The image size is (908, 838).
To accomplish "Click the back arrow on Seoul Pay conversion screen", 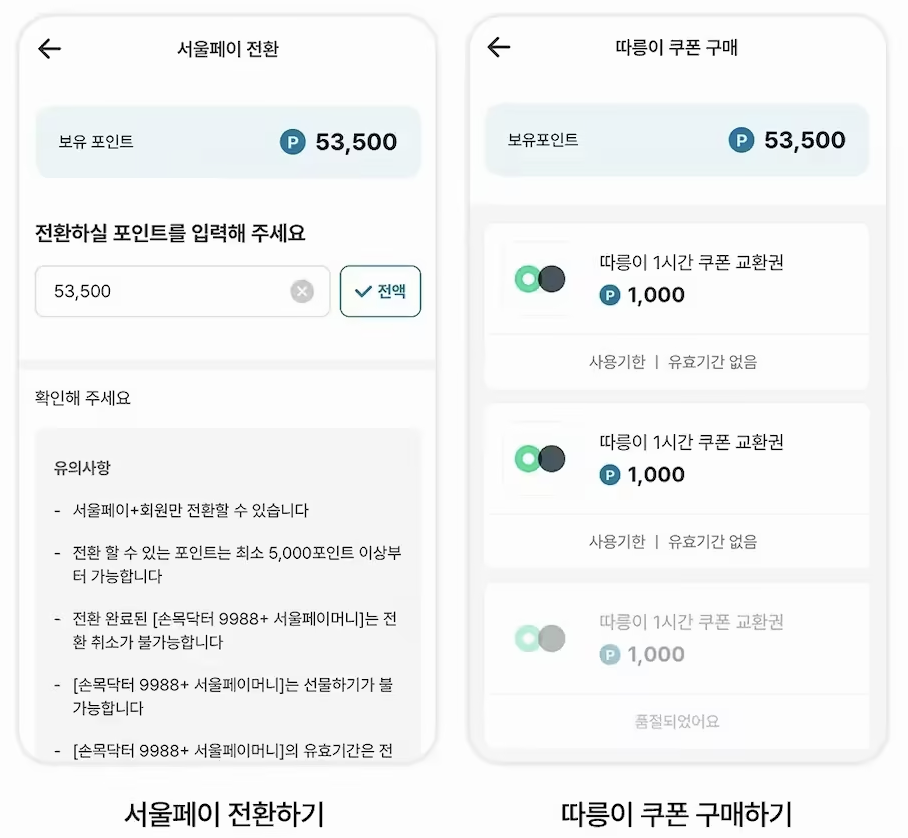I will tap(49, 48).
